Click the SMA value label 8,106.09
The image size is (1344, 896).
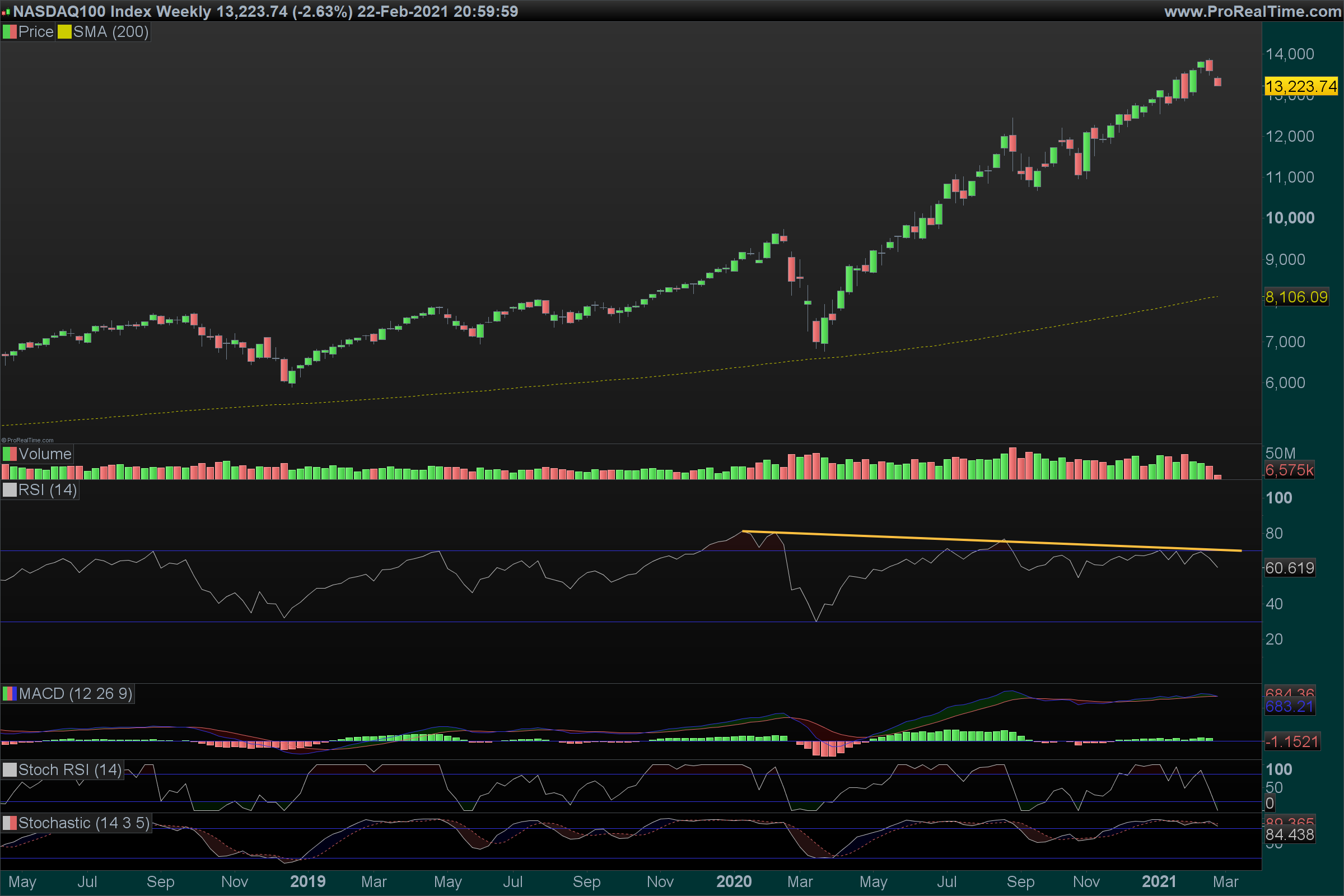point(1296,297)
